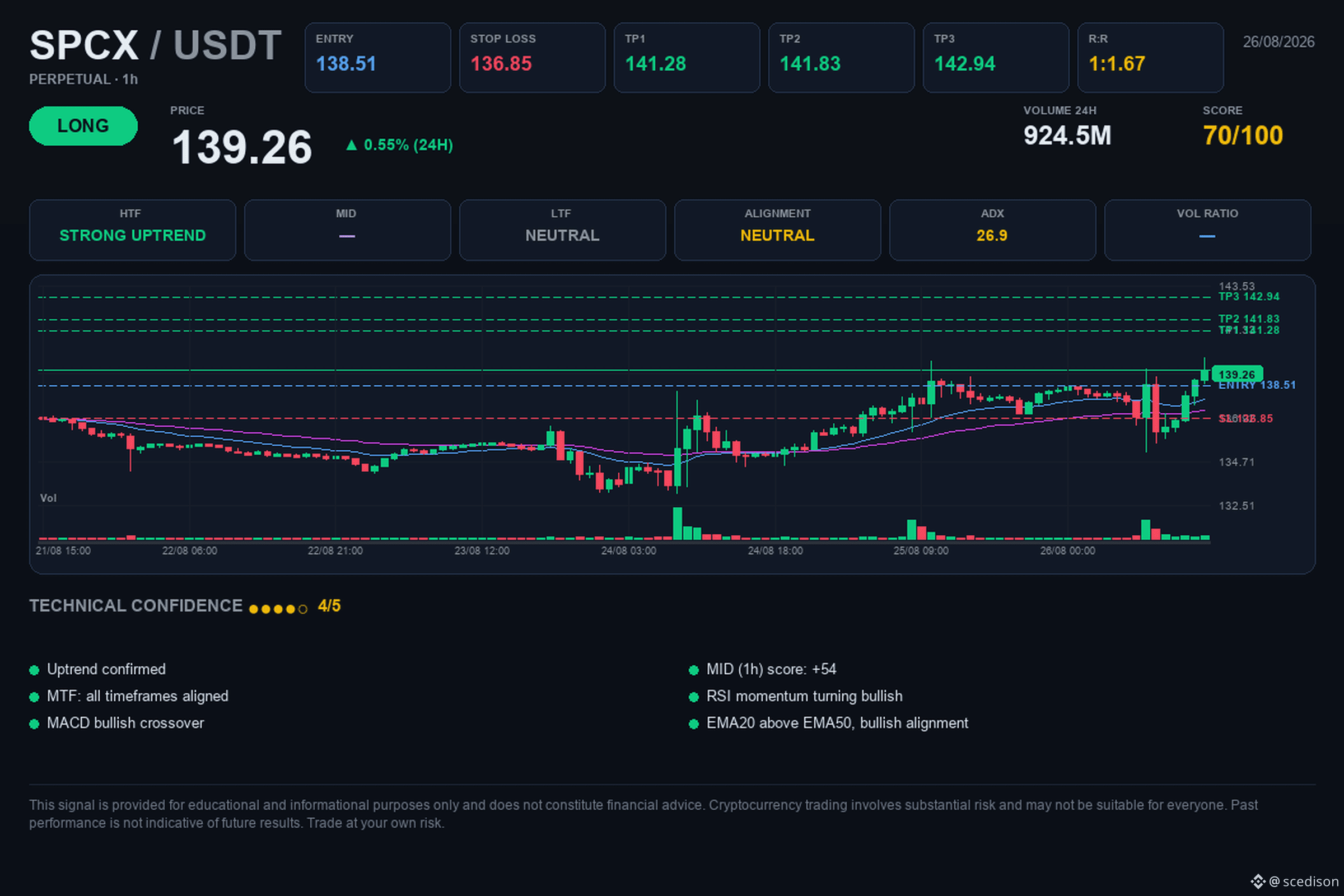Click the green LONG badge
Viewport: 1344px width, 896px height.
pyautogui.click(x=83, y=125)
